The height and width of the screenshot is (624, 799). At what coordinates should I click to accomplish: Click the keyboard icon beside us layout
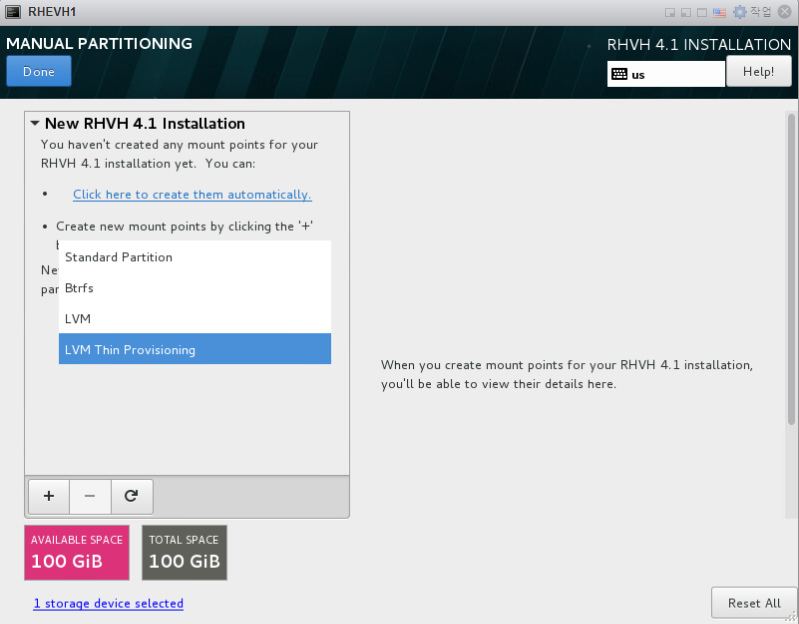[619, 74]
